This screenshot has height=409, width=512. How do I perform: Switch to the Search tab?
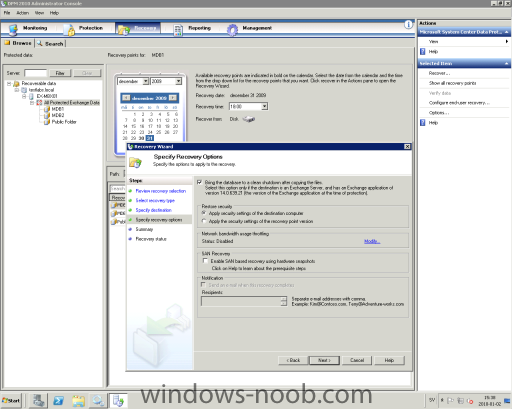pyautogui.click(x=51, y=44)
